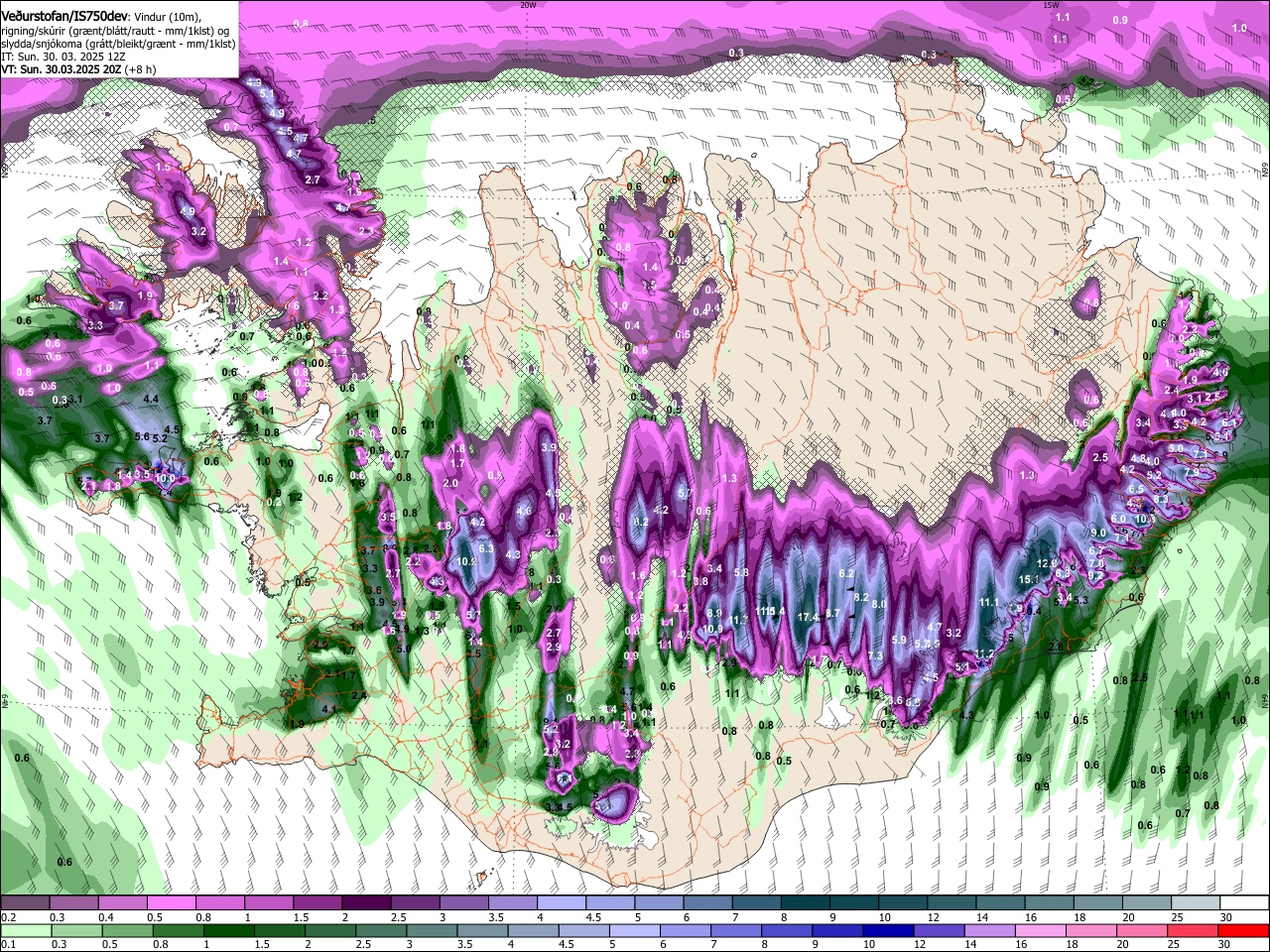Click the 7.3 precipitation value on the map
Screen dimensions: 1270x952
click(x=875, y=655)
